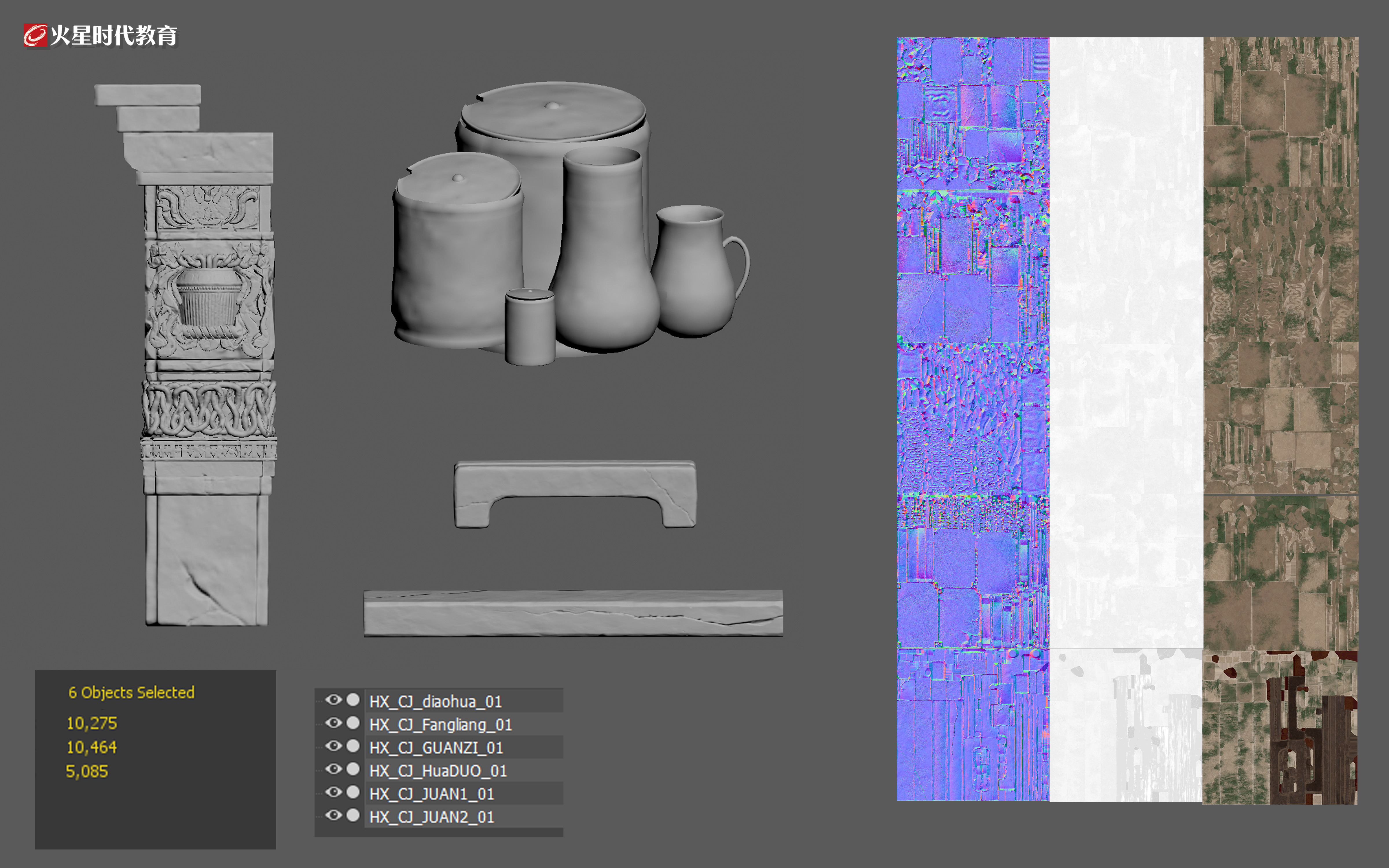This screenshot has width=1389, height=868.
Task: Click the brown-green diffuse texture strip
Action: [1280, 420]
